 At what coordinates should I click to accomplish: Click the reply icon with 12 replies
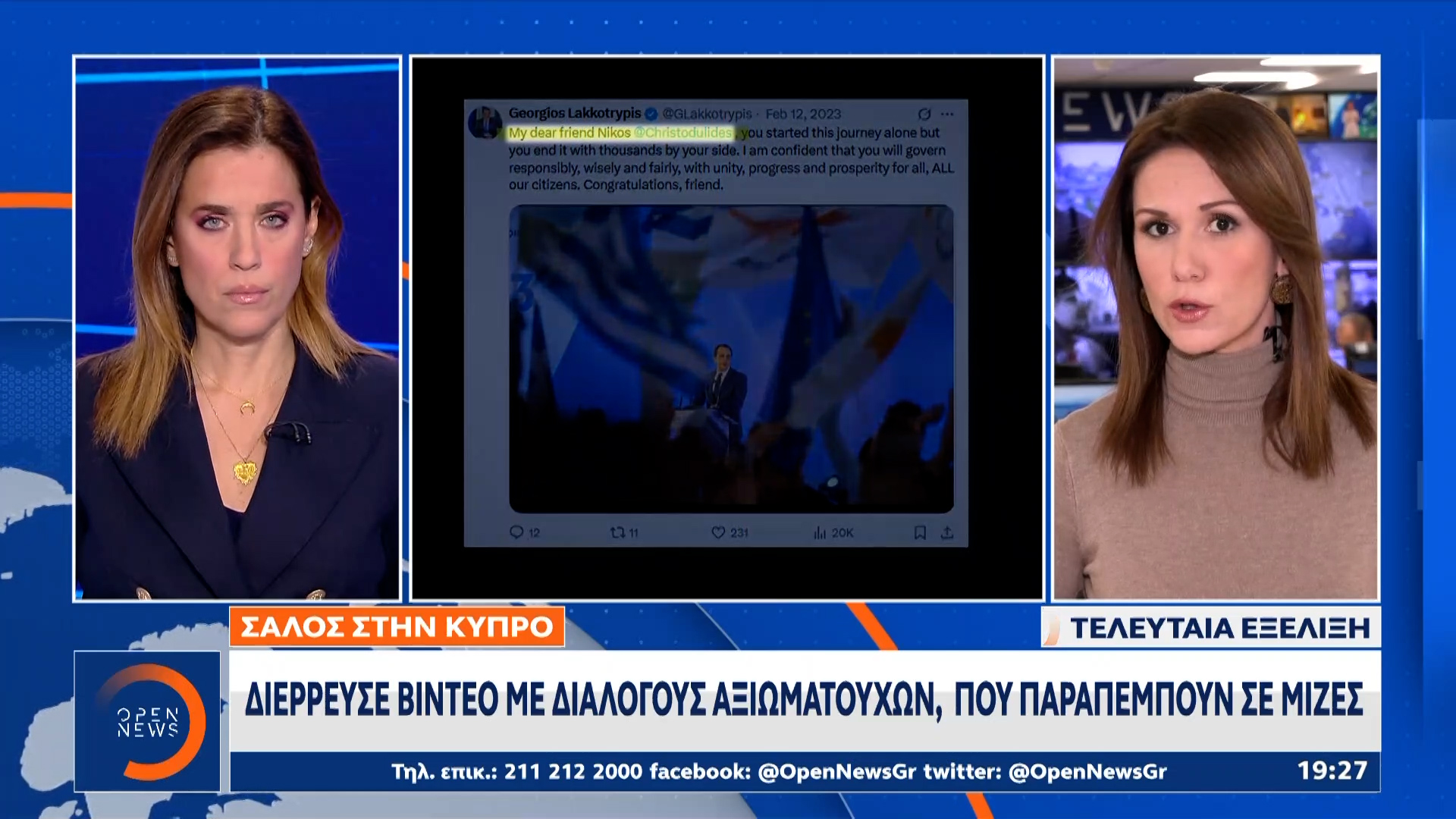pyautogui.click(x=516, y=532)
